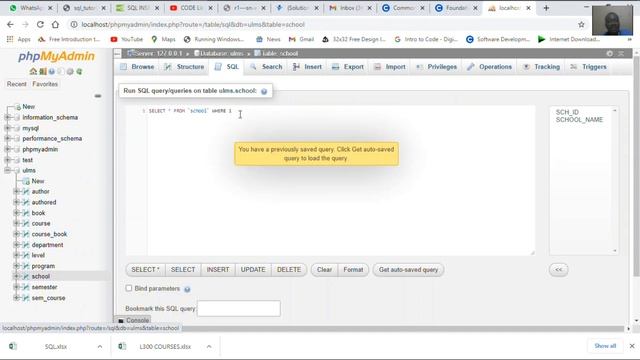The image size is (640, 360).
Task: Open the Console bar
Action: 133,320
